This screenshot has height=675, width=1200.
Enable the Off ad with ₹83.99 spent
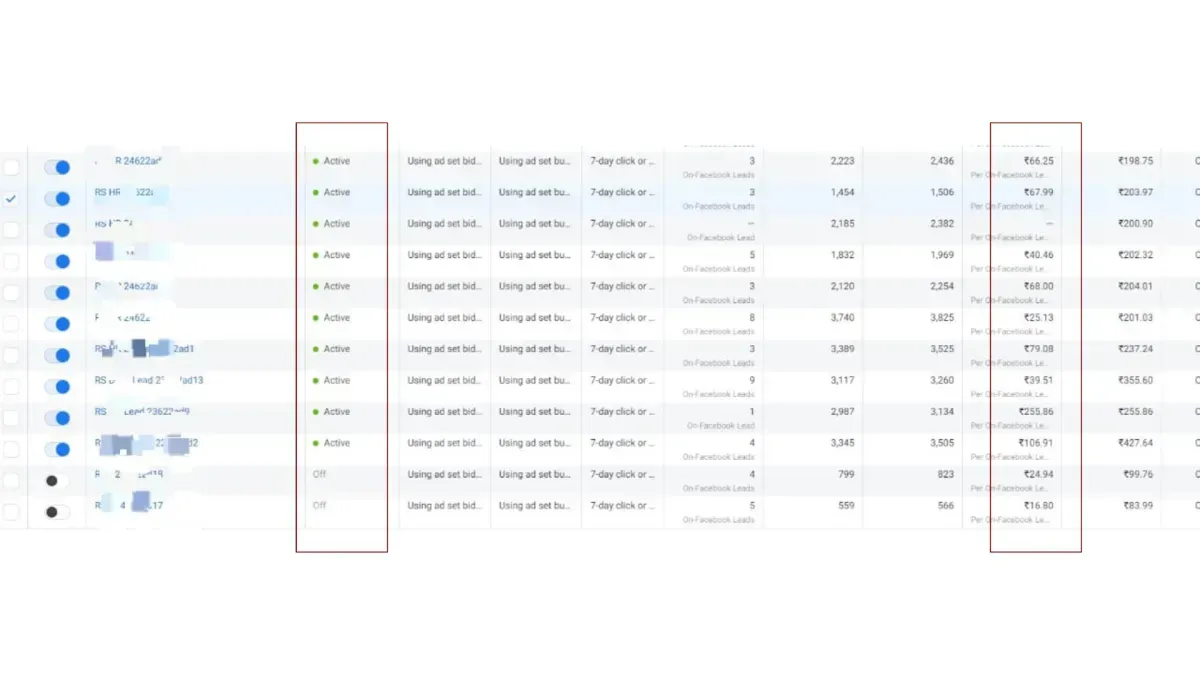click(57, 512)
